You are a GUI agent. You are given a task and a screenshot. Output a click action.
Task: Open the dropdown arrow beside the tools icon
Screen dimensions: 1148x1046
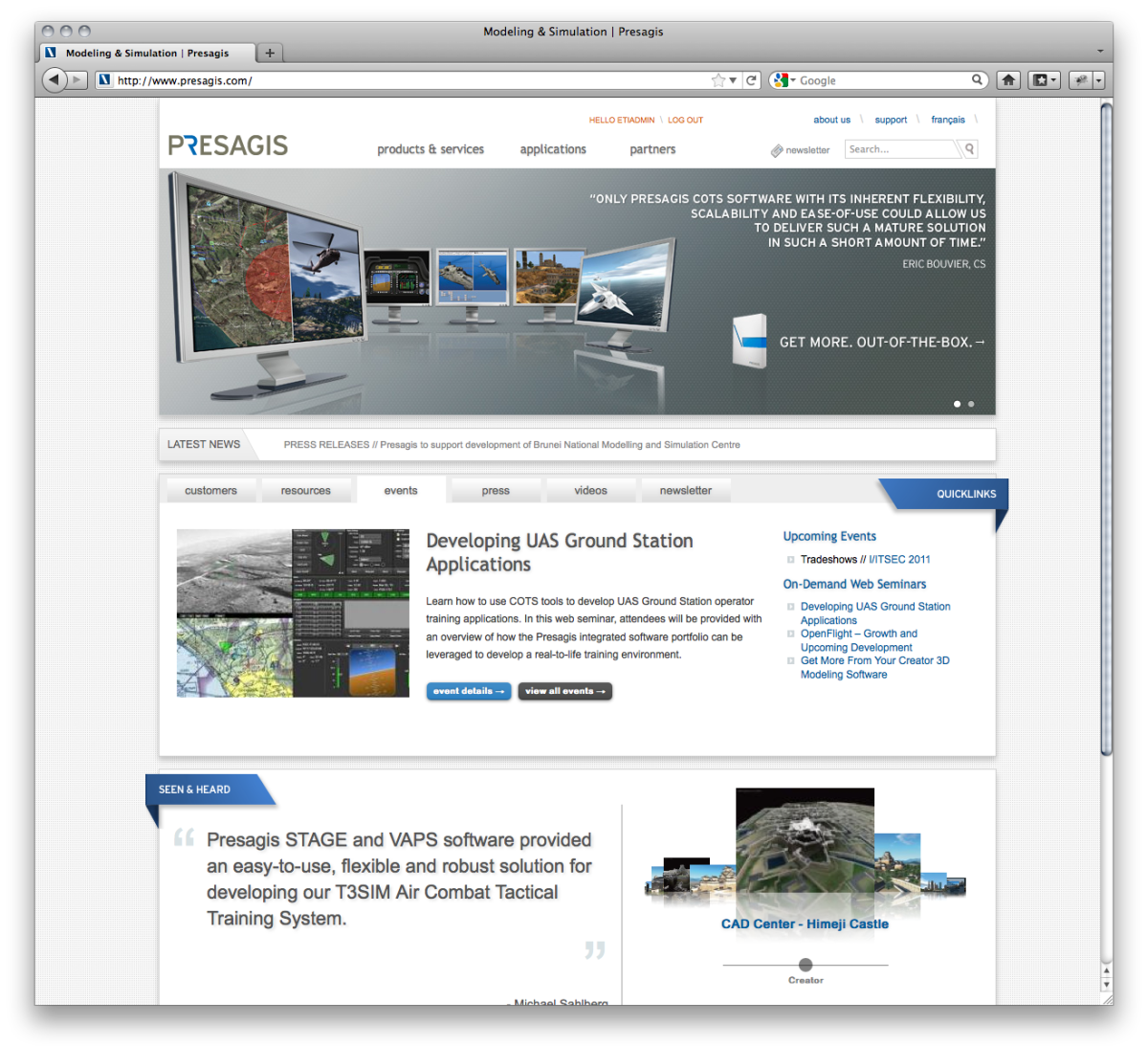[x=1099, y=80]
